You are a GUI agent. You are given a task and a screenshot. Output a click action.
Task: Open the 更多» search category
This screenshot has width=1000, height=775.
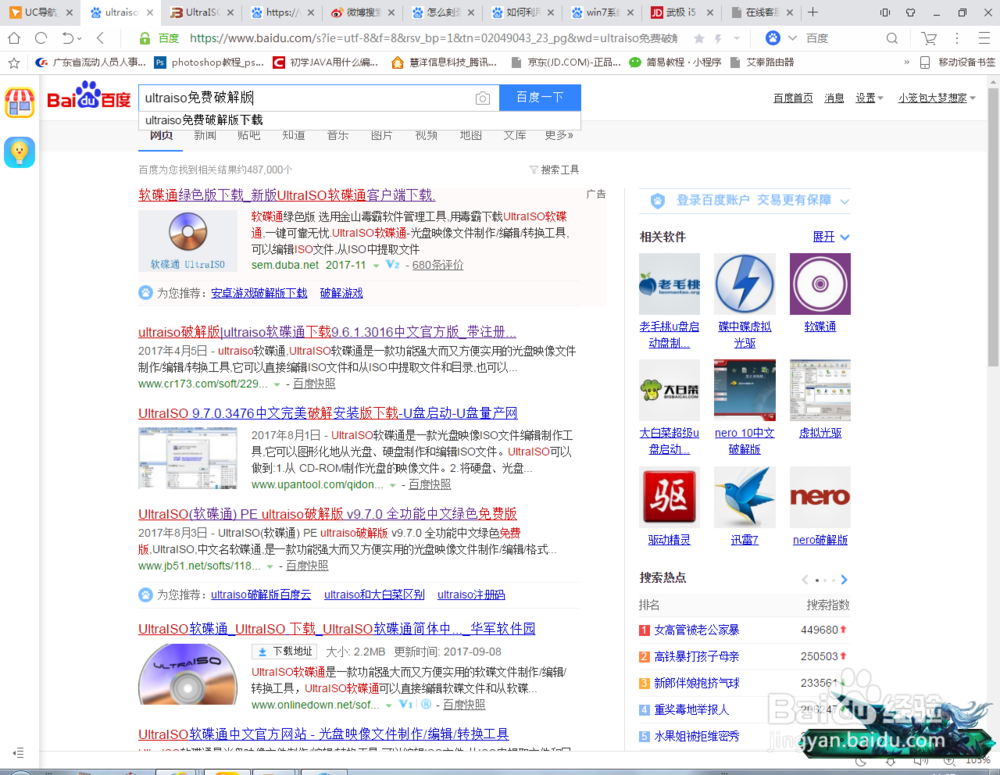tap(559, 135)
